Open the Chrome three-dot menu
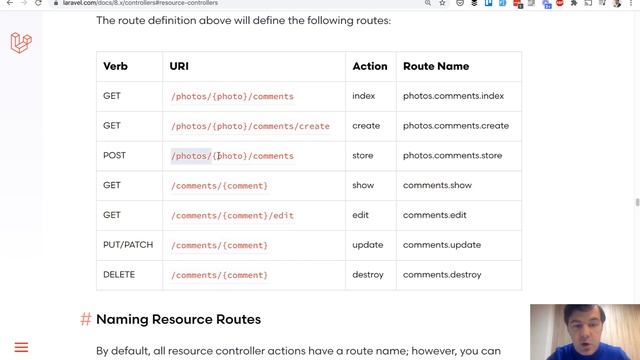 point(631,3)
